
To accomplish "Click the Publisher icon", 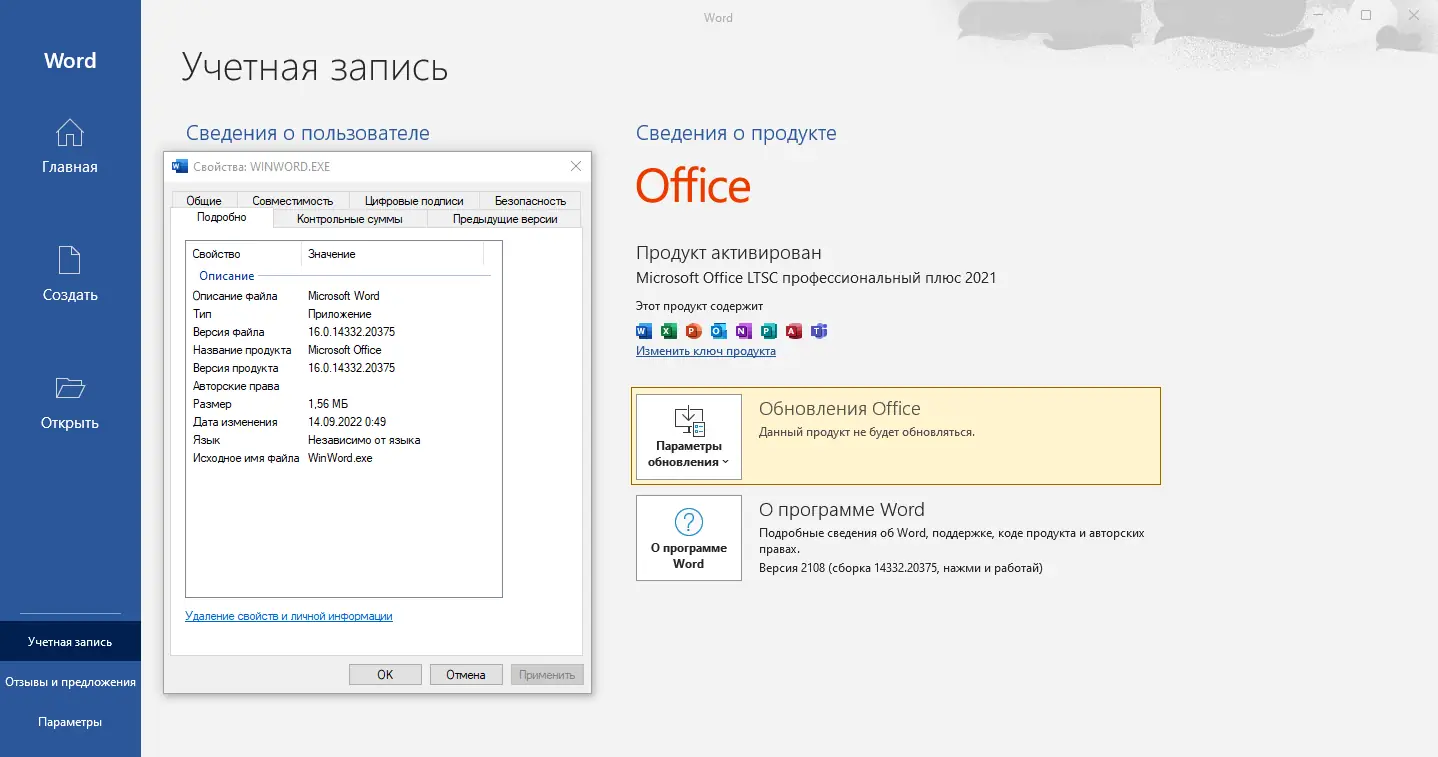I will click(768, 331).
